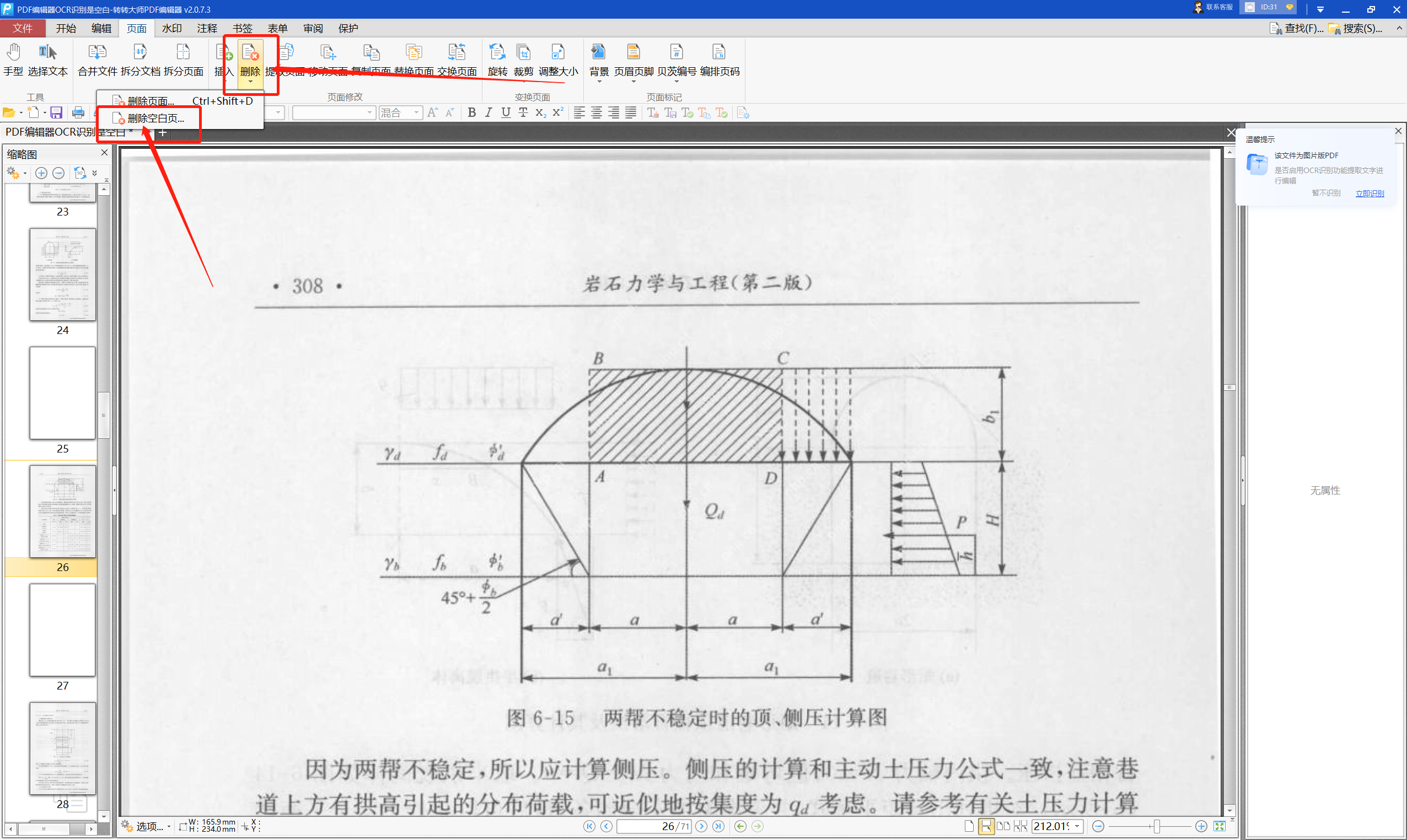Choose 删除空白页 from the delete menu

point(154,119)
